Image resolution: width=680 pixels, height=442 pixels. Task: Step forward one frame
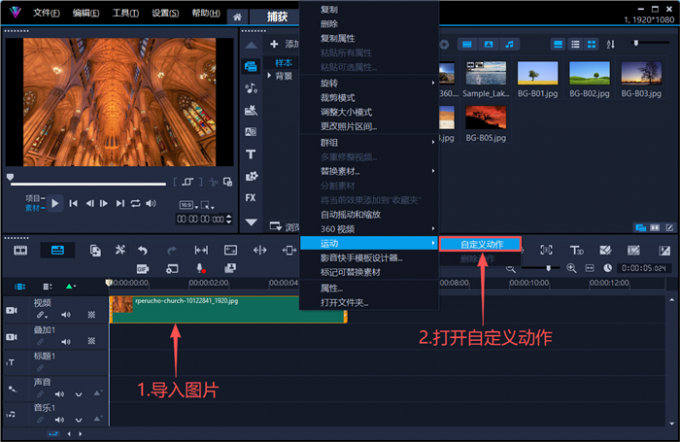click(x=104, y=203)
